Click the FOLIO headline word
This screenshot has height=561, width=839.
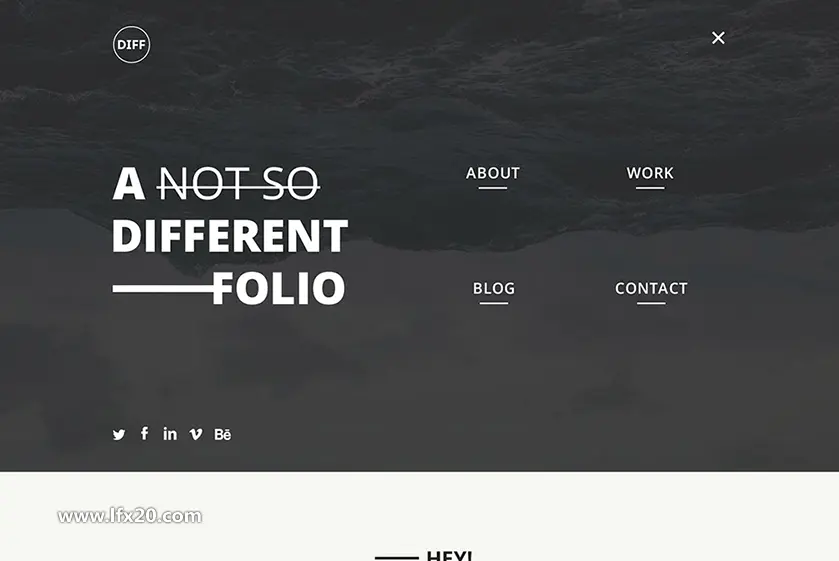pos(279,288)
